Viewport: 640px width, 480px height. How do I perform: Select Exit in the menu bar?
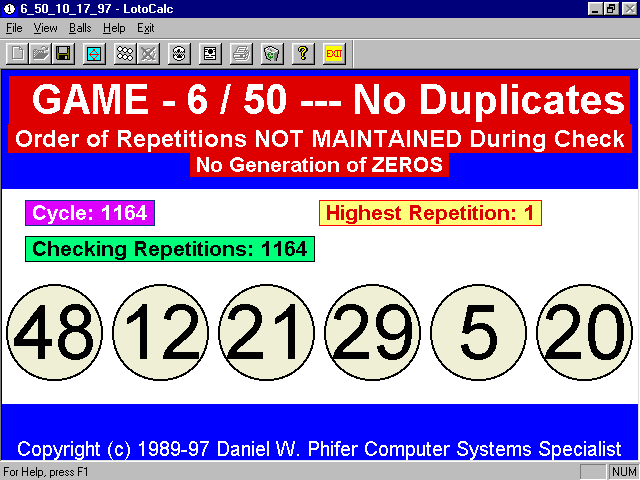(146, 28)
